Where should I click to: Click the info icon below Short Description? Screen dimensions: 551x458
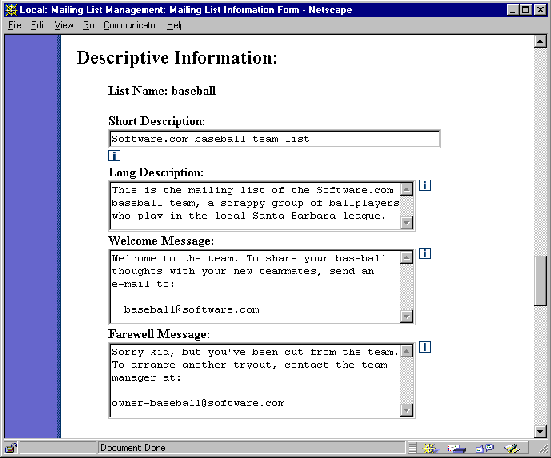coord(114,156)
